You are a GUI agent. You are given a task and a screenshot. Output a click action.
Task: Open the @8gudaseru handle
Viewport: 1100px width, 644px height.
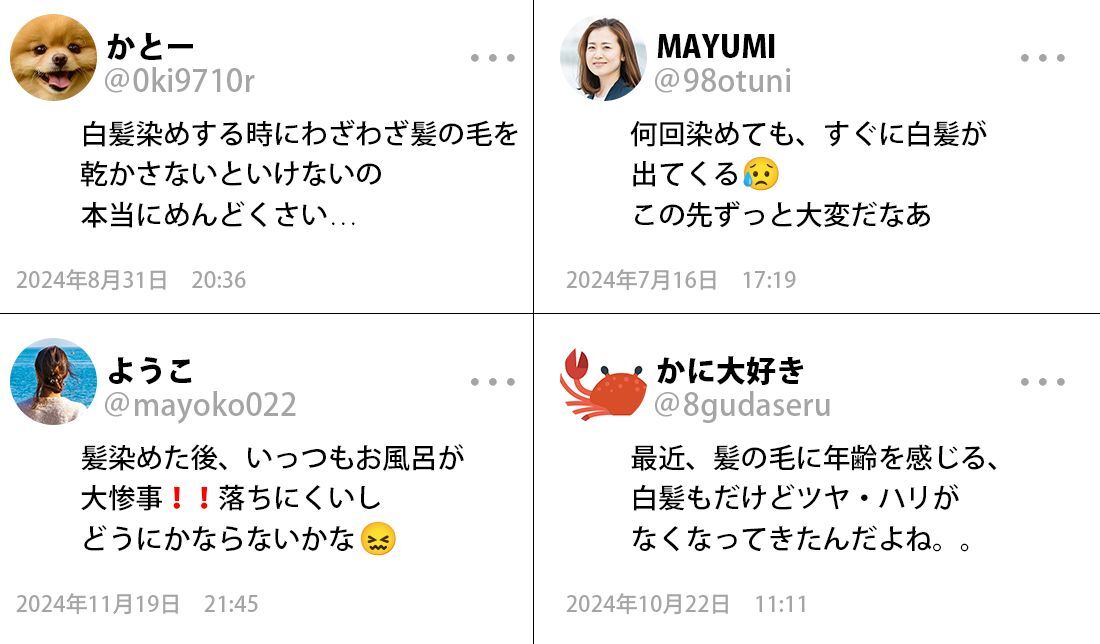pyautogui.click(x=742, y=405)
